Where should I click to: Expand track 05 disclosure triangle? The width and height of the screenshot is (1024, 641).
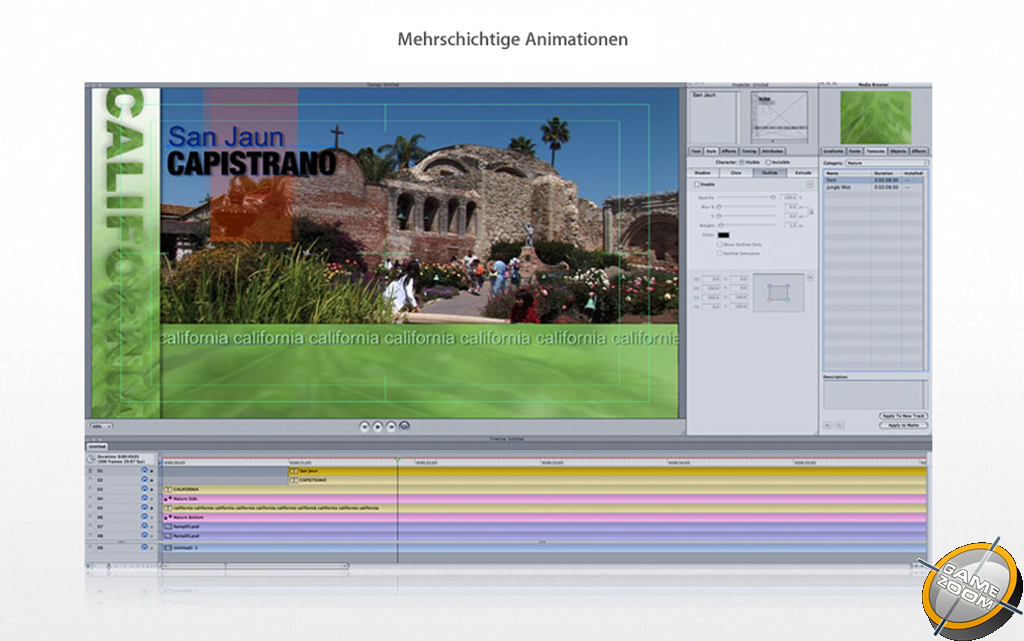(152, 507)
